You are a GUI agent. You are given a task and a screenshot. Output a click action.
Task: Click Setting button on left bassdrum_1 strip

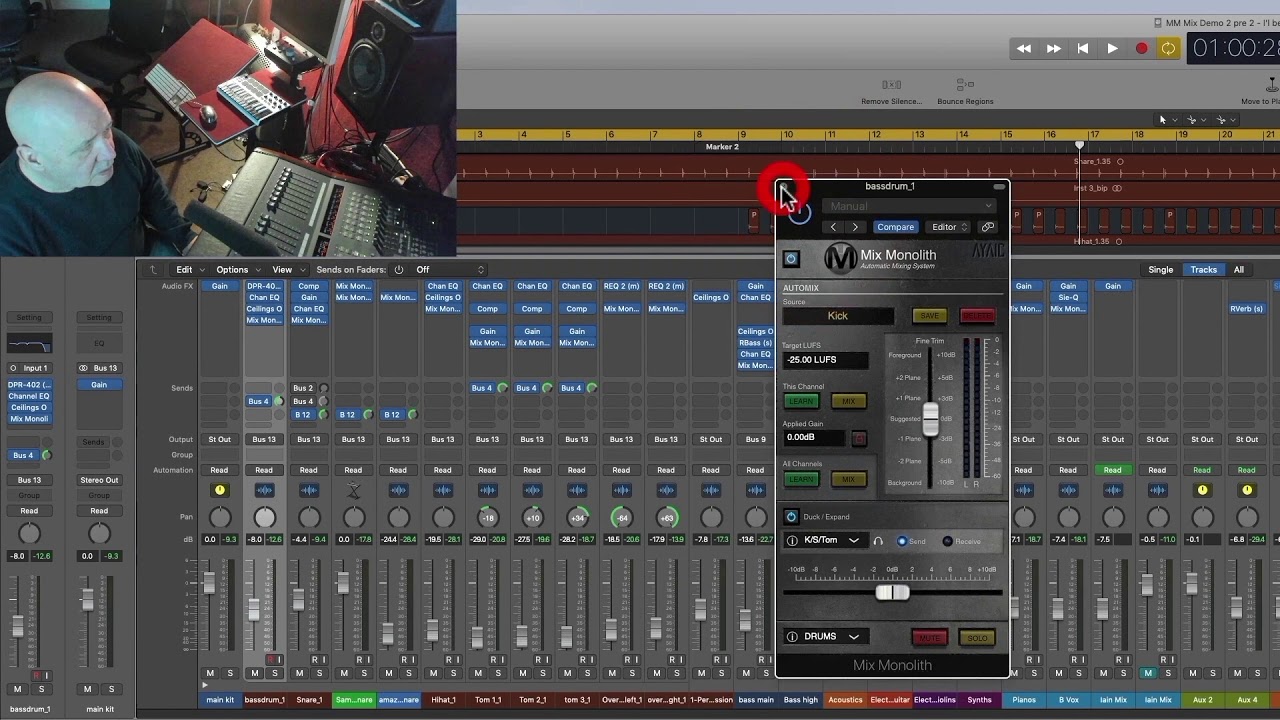click(29, 318)
